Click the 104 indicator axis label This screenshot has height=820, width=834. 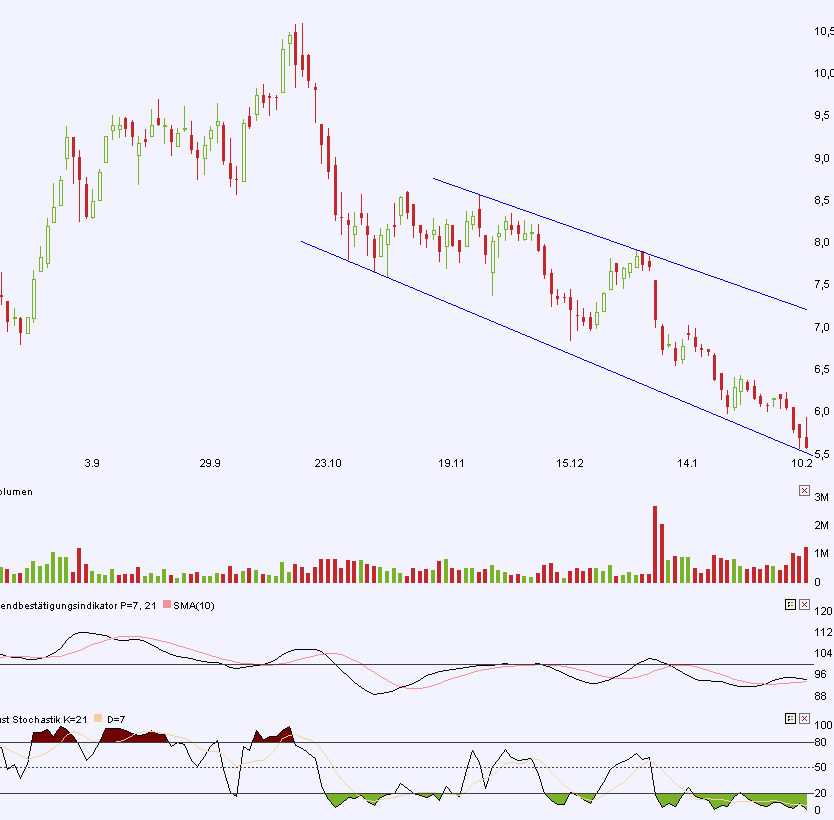pos(823,652)
